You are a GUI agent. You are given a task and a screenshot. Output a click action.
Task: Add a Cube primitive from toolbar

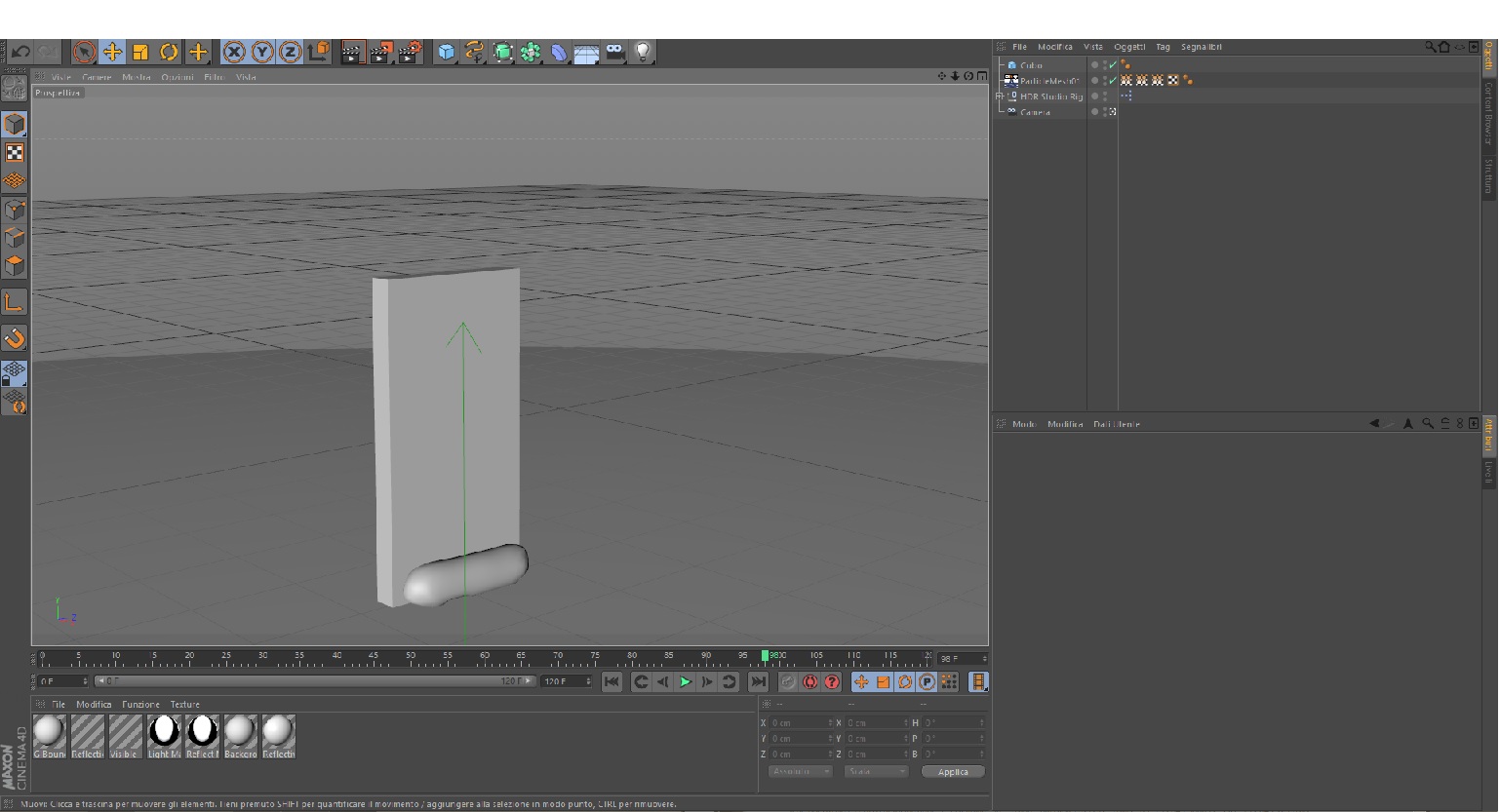pyautogui.click(x=446, y=53)
